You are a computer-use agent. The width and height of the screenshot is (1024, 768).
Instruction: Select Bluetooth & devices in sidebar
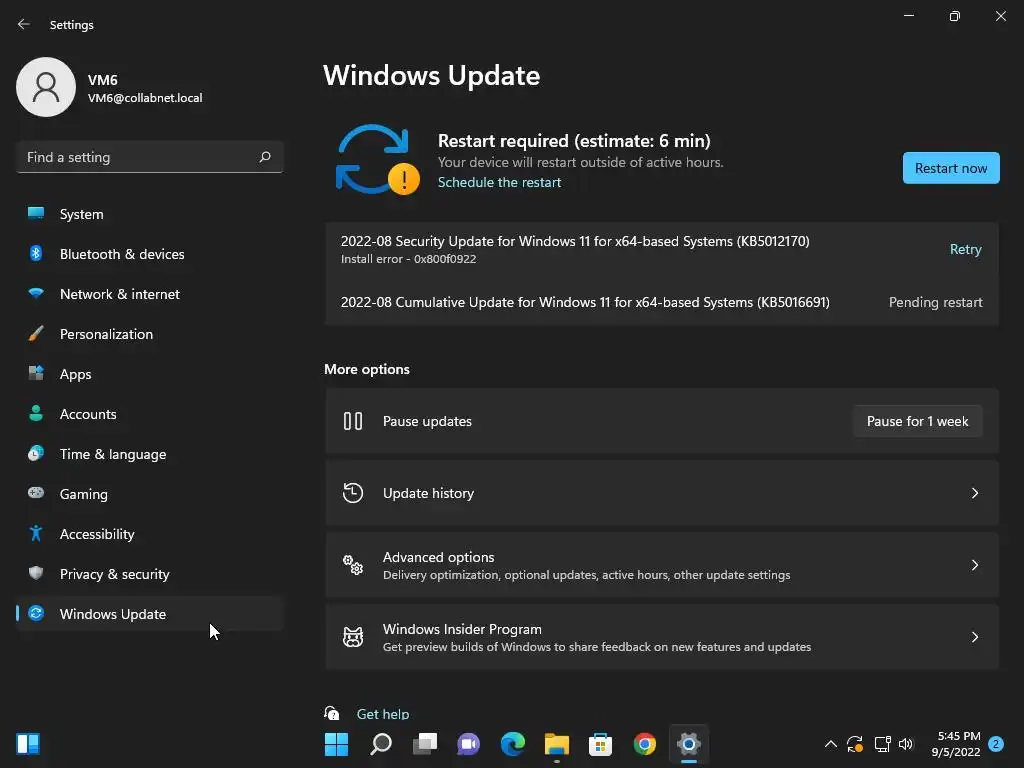tap(150, 254)
